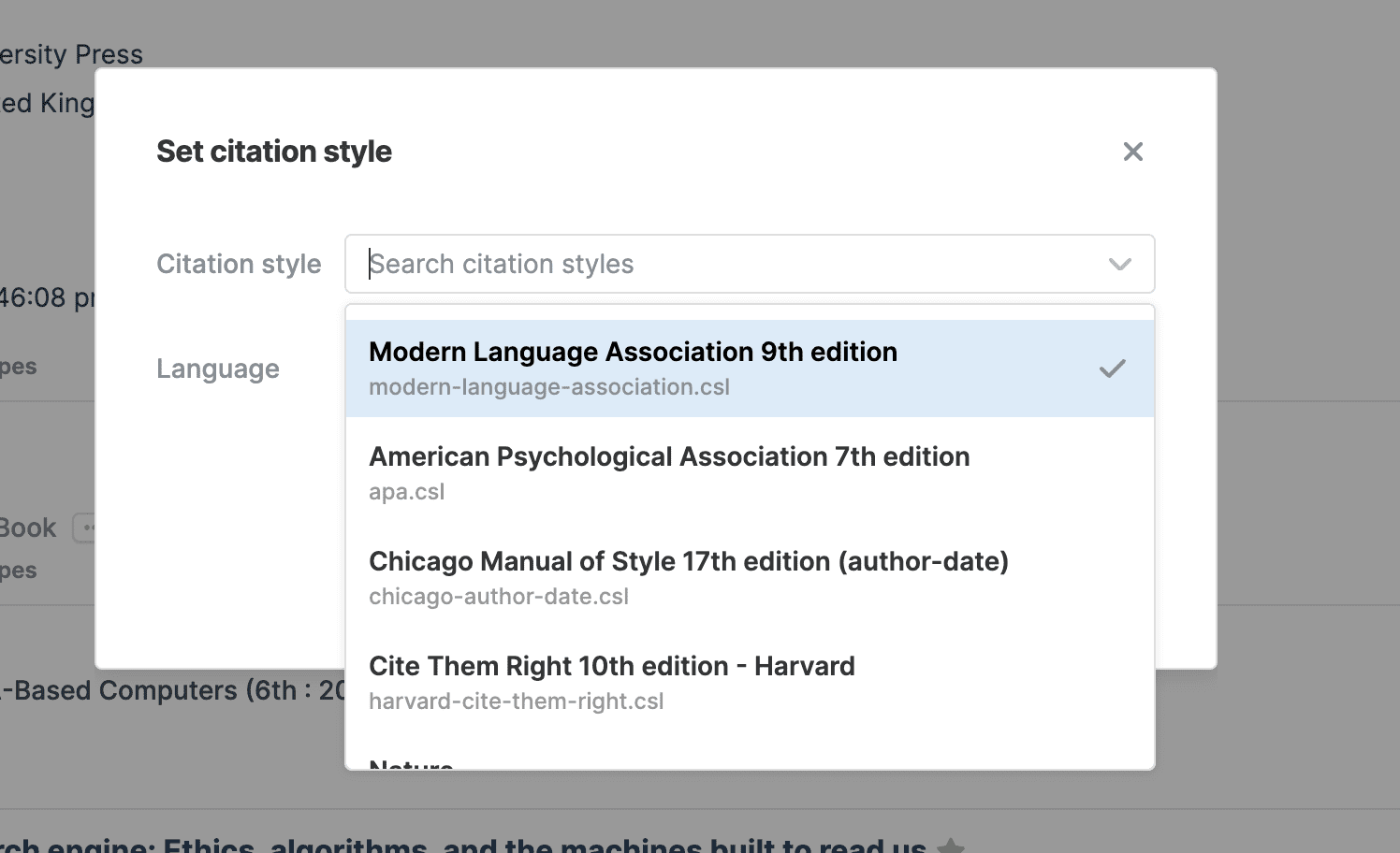Screen dimensions: 1400x853
Task: Click the harvard-cite-them-right.csl filename
Action: pos(516,701)
